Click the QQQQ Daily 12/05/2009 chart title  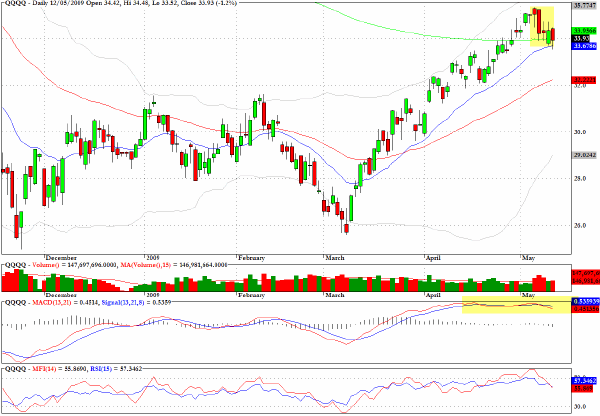click(119, 3)
